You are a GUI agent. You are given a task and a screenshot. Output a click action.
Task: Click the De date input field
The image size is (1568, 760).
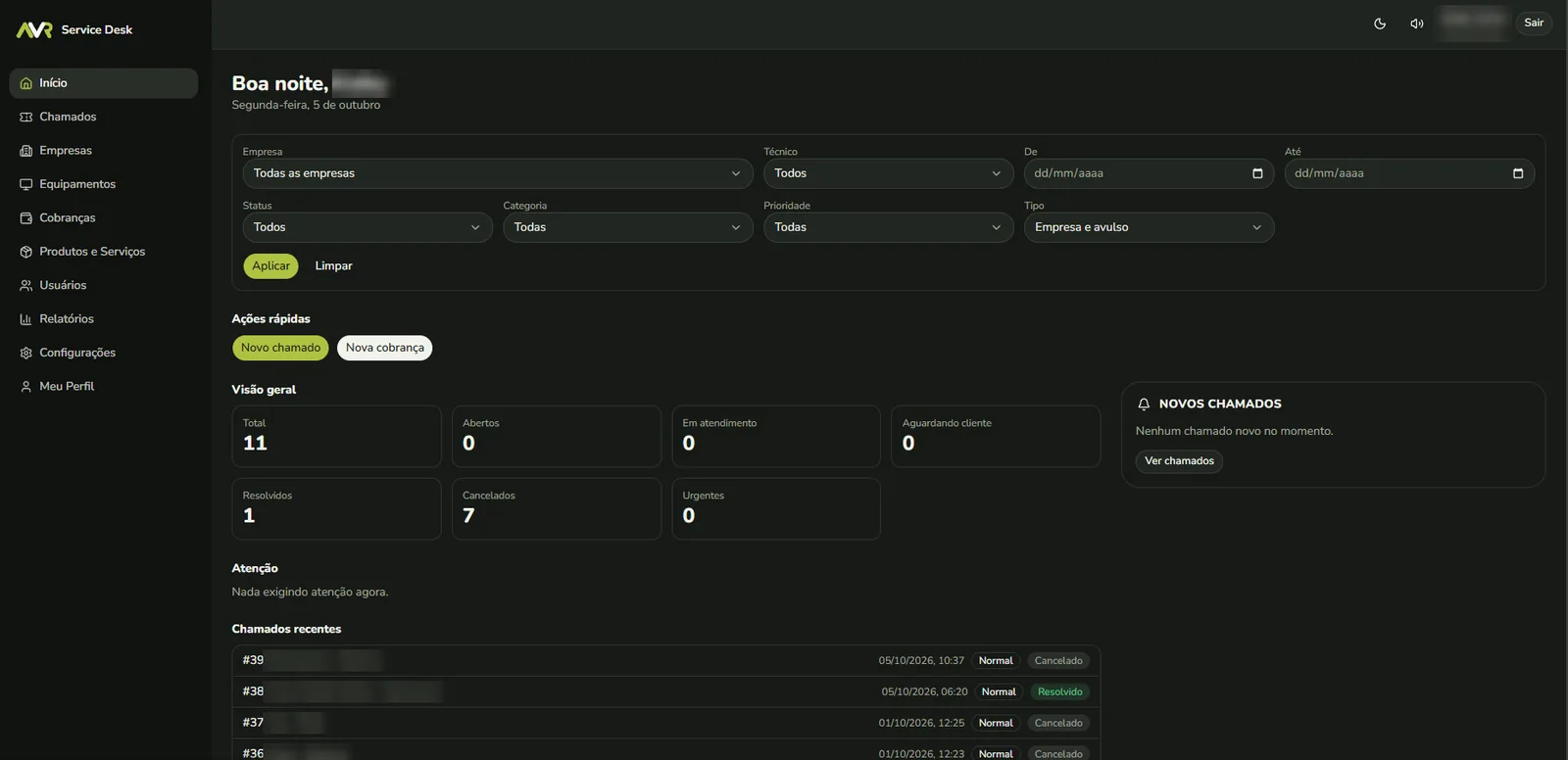1149,173
